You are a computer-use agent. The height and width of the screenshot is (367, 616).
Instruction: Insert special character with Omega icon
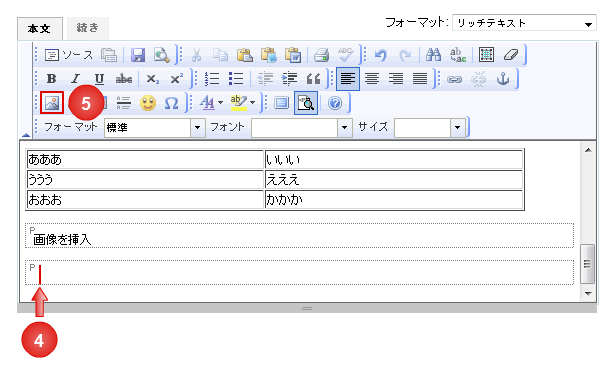(171, 103)
